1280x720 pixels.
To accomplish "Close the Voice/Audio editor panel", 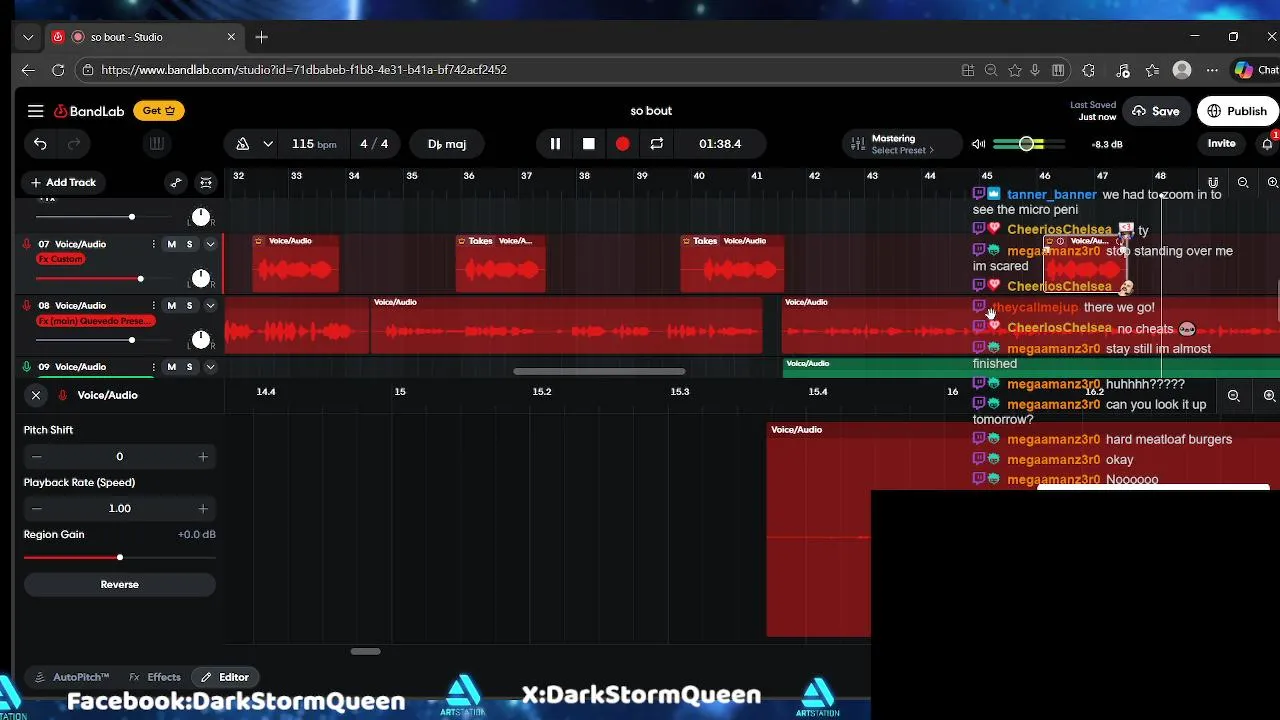I will tap(36, 395).
